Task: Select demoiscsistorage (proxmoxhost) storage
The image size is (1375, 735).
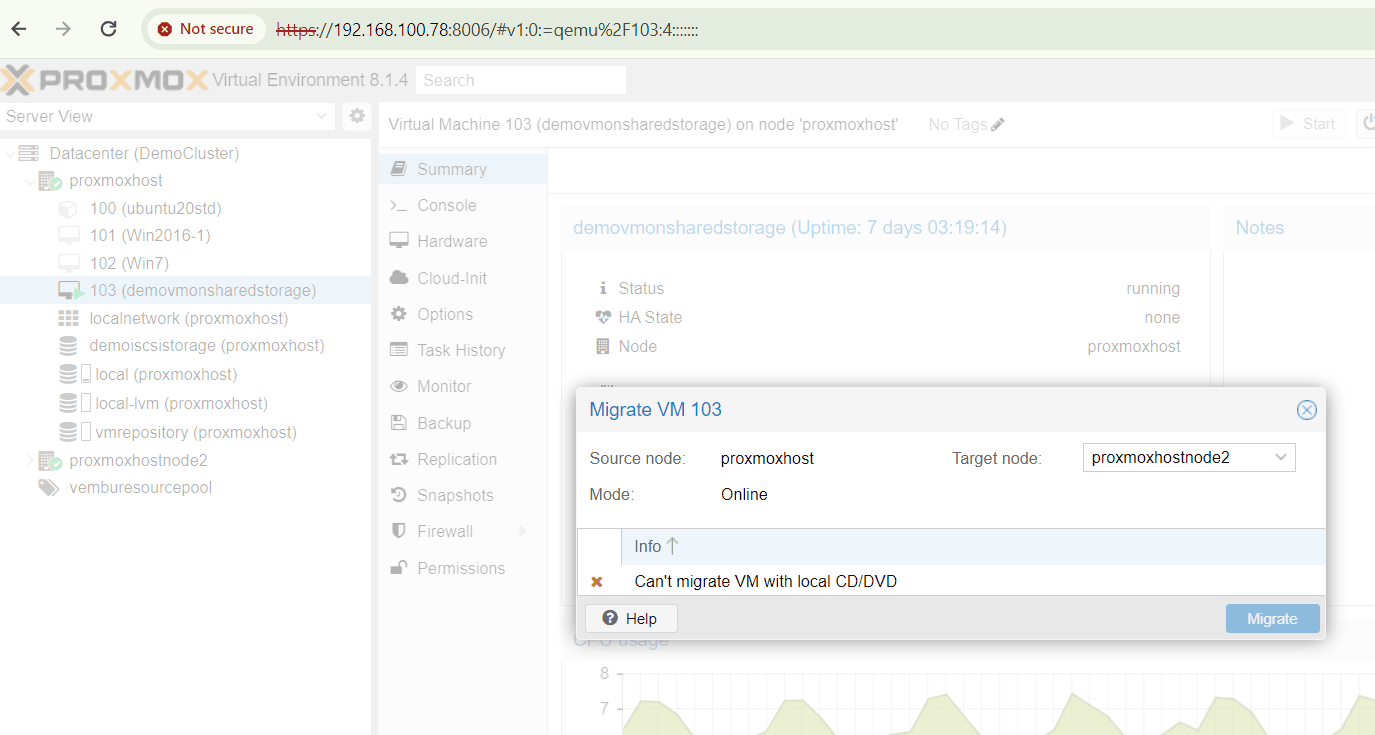Action: 207,345
